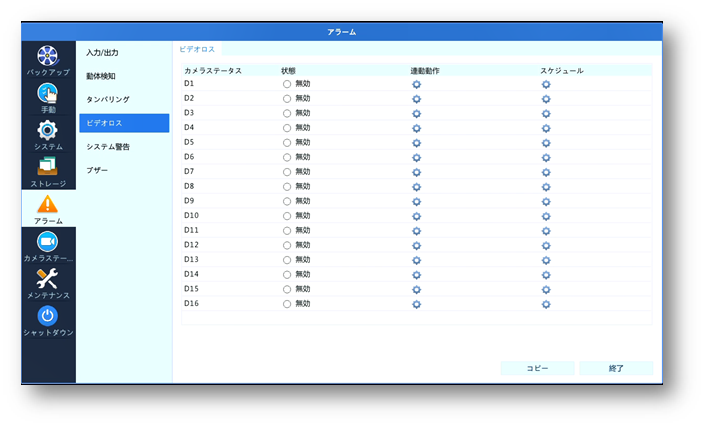Open the バックアップ (Backup) sidebar icon
The width and height of the screenshot is (705, 427).
[48, 56]
